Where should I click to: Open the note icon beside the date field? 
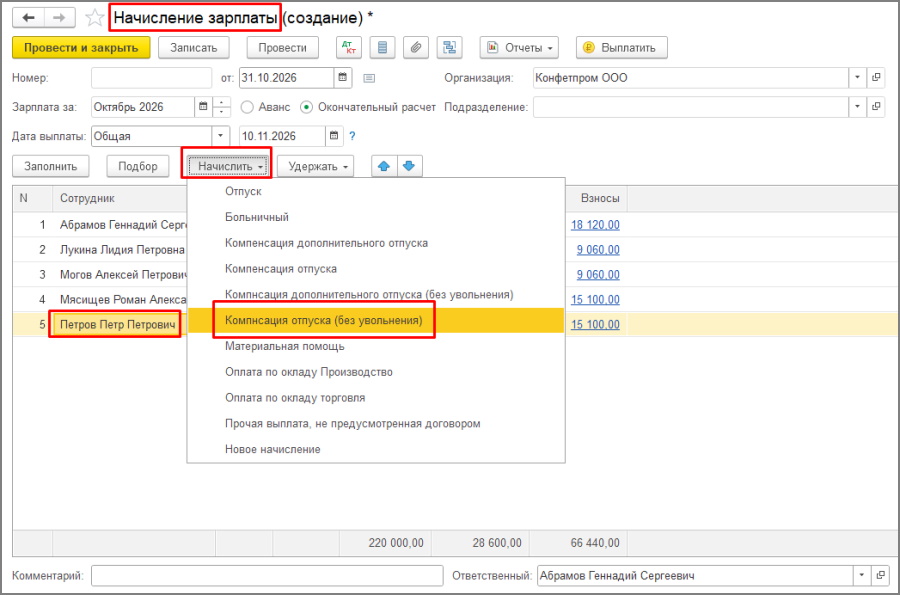coord(369,78)
